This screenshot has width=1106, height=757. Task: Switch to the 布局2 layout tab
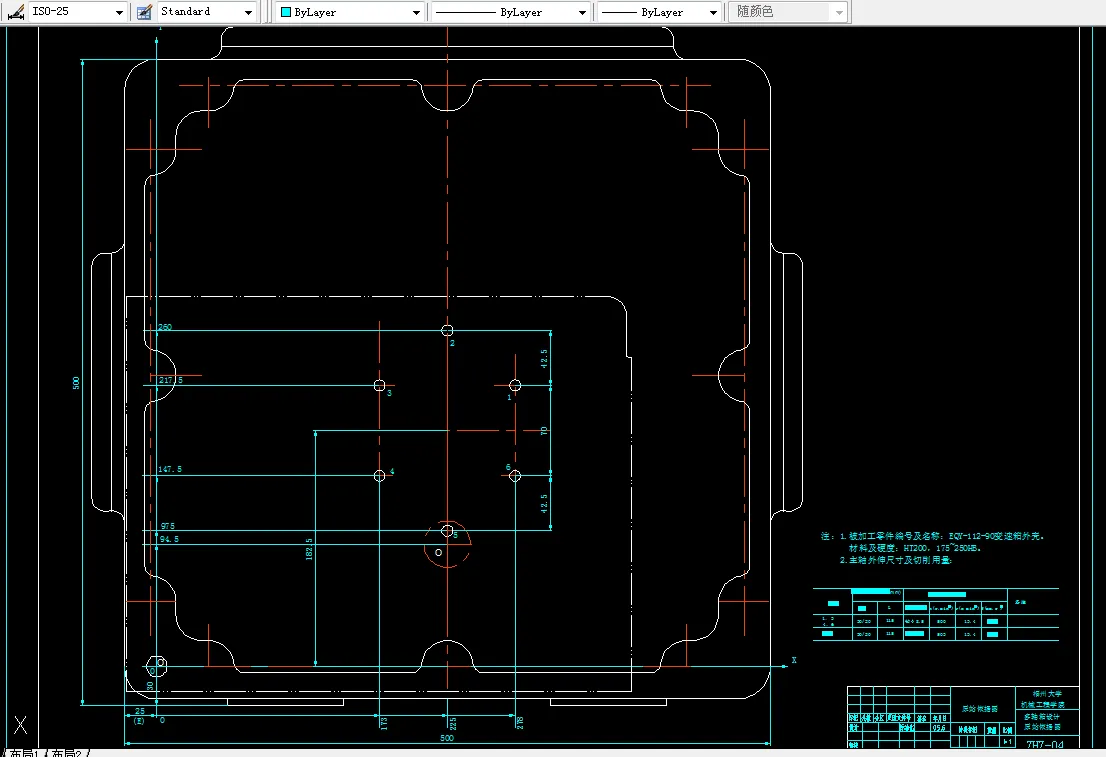(68, 753)
